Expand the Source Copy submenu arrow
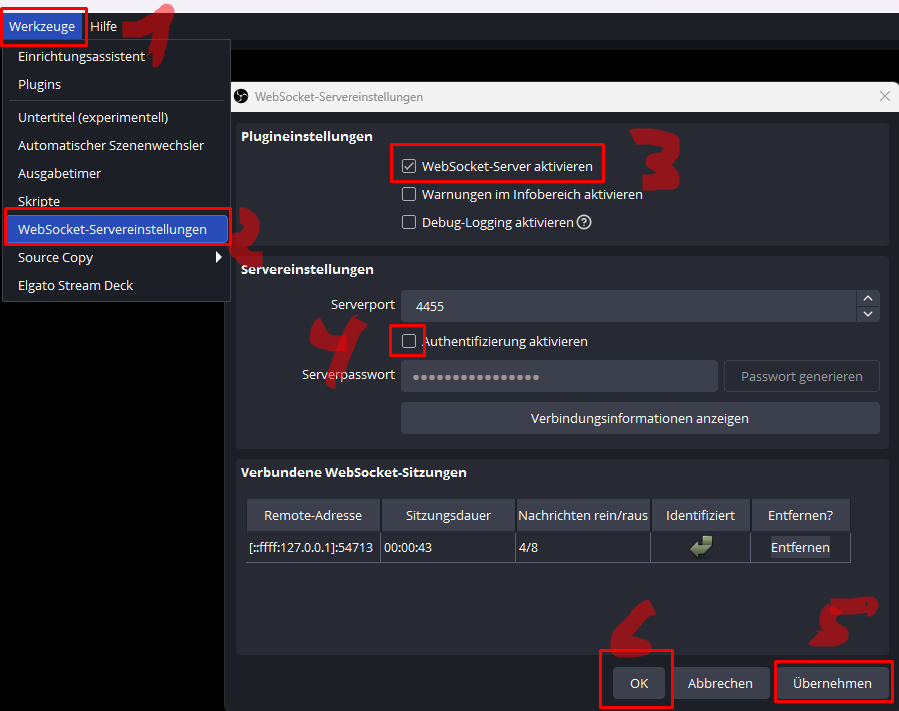899x711 pixels. [x=218, y=258]
